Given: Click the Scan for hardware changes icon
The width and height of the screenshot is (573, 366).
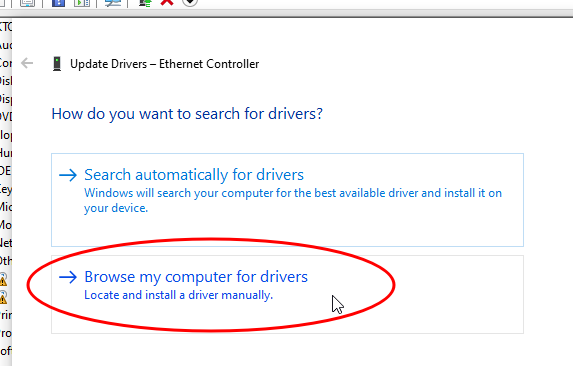Looking at the screenshot, I should click(x=113, y=3).
